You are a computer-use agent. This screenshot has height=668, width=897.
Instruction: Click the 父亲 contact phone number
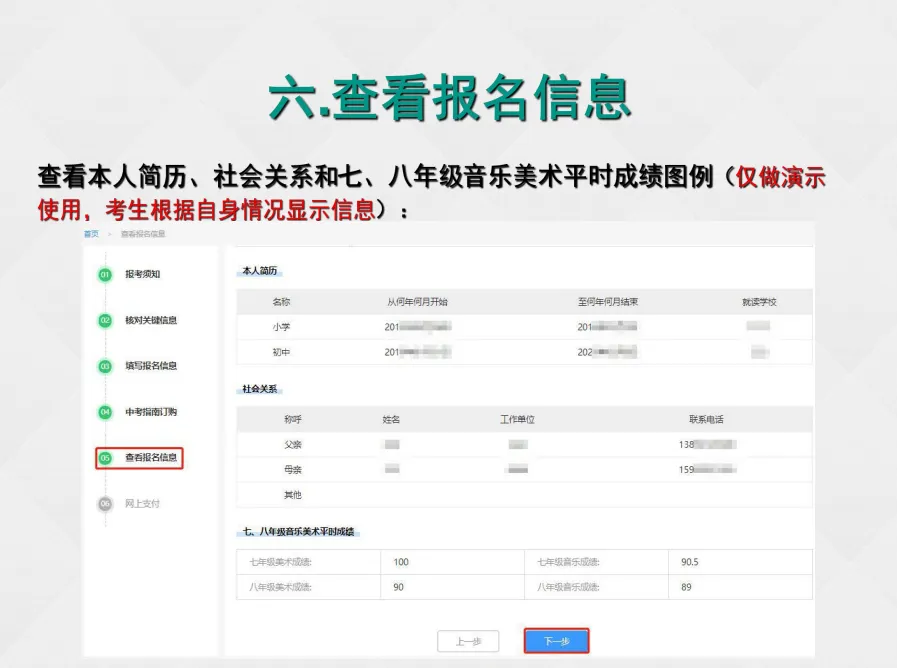click(x=706, y=447)
